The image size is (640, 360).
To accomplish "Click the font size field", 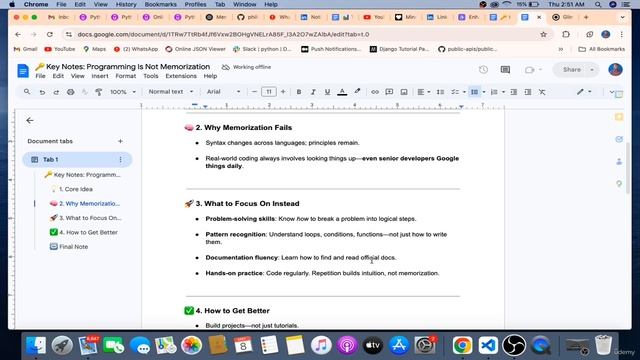I will [269, 92].
